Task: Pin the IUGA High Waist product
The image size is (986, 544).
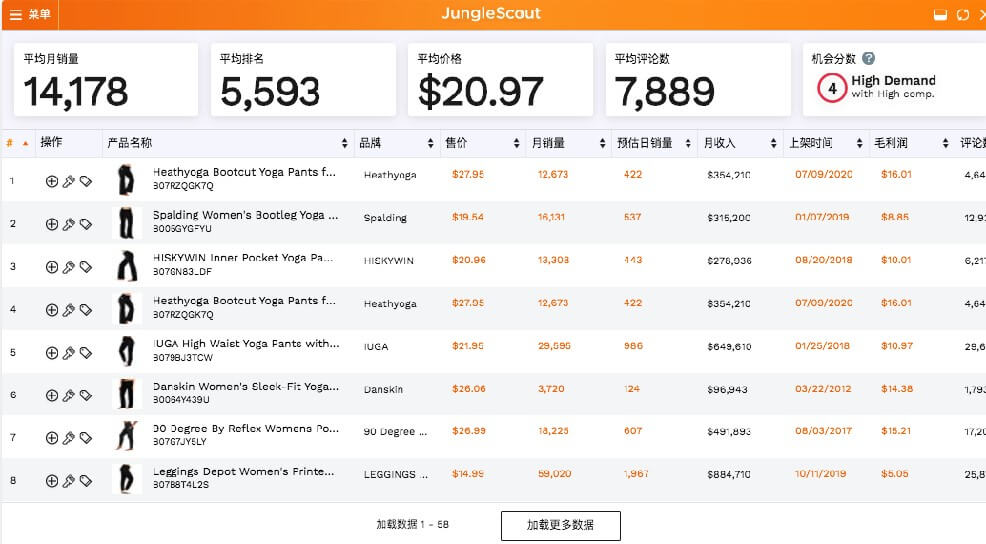Action: point(69,353)
